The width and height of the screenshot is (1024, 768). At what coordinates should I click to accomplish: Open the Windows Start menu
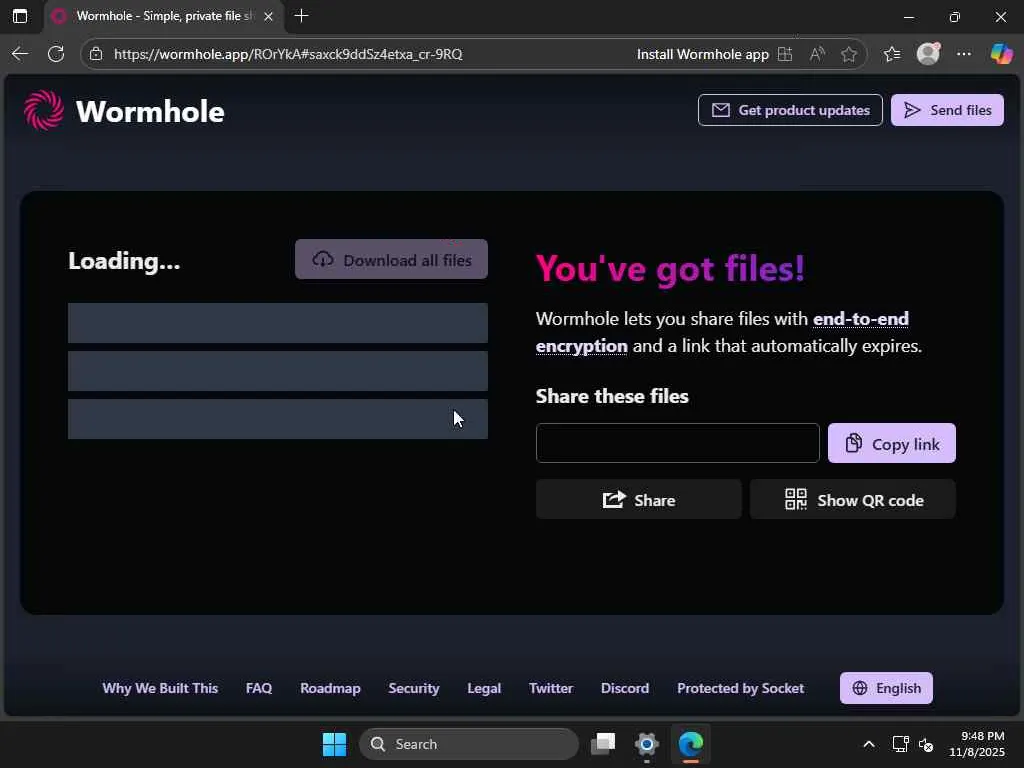334,744
